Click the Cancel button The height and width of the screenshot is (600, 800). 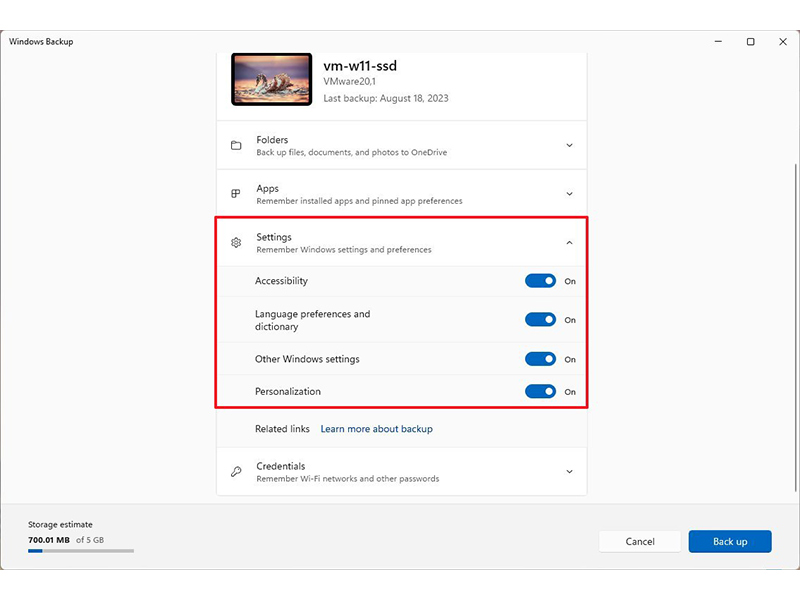pyautogui.click(x=640, y=541)
